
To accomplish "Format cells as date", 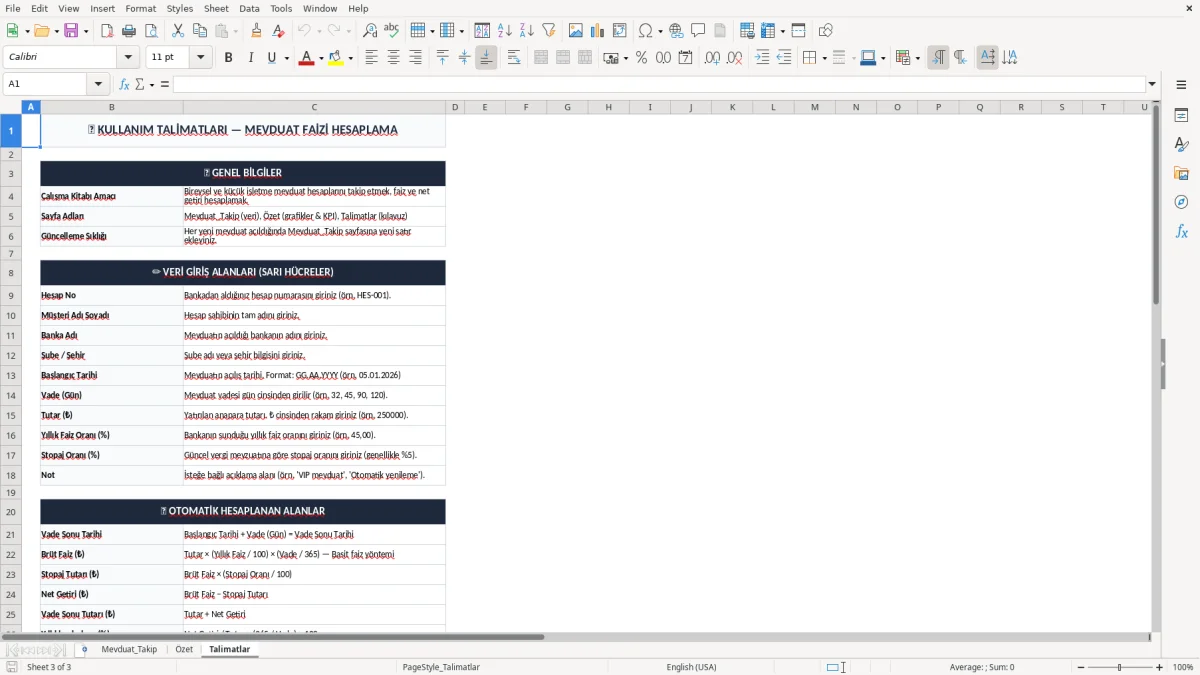I will [686, 58].
